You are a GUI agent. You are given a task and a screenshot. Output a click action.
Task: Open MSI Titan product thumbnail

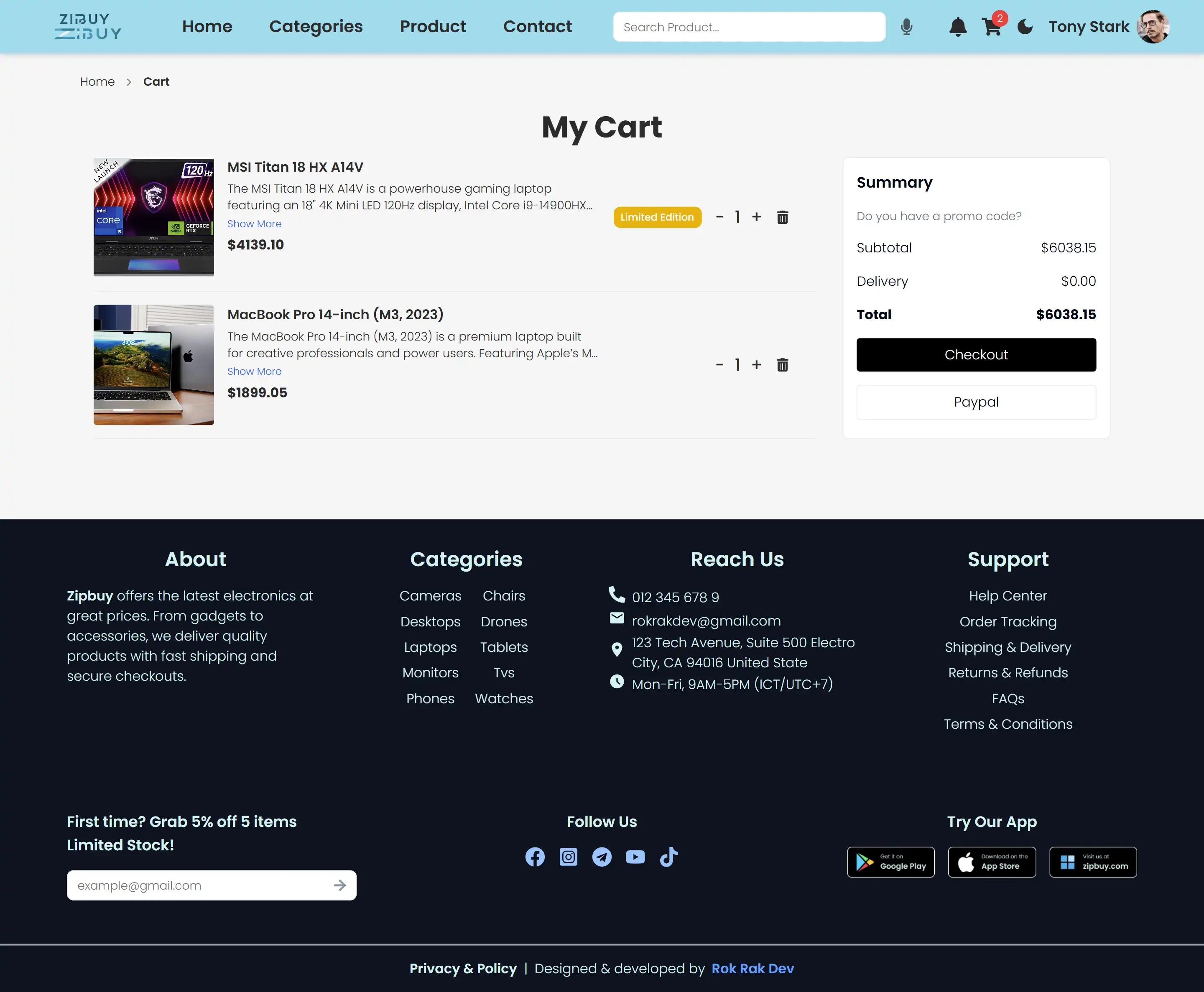point(154,217)
